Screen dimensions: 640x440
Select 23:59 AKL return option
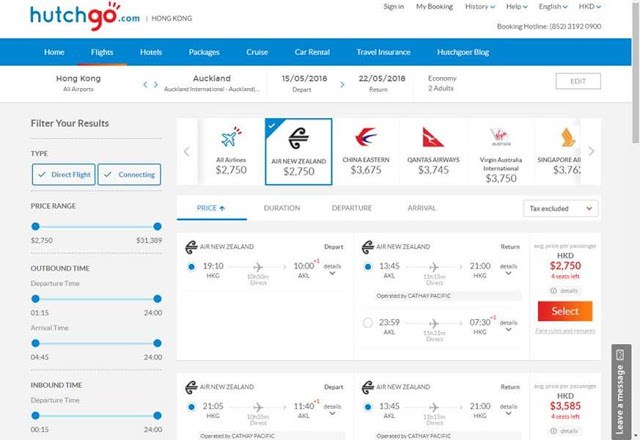[368, 323]
